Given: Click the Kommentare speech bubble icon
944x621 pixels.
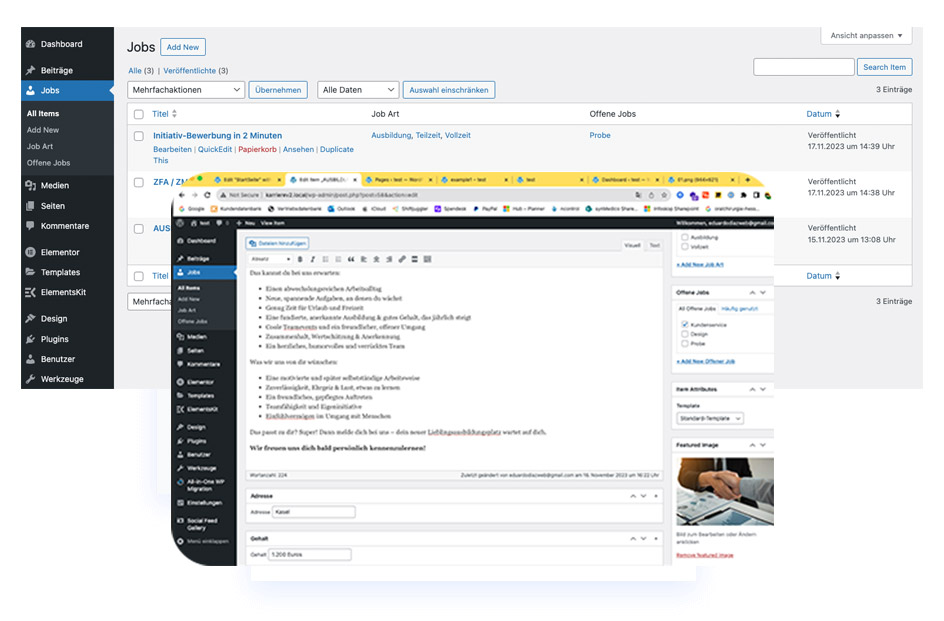Looking at the screenshot, I should [x=31, y=226].
